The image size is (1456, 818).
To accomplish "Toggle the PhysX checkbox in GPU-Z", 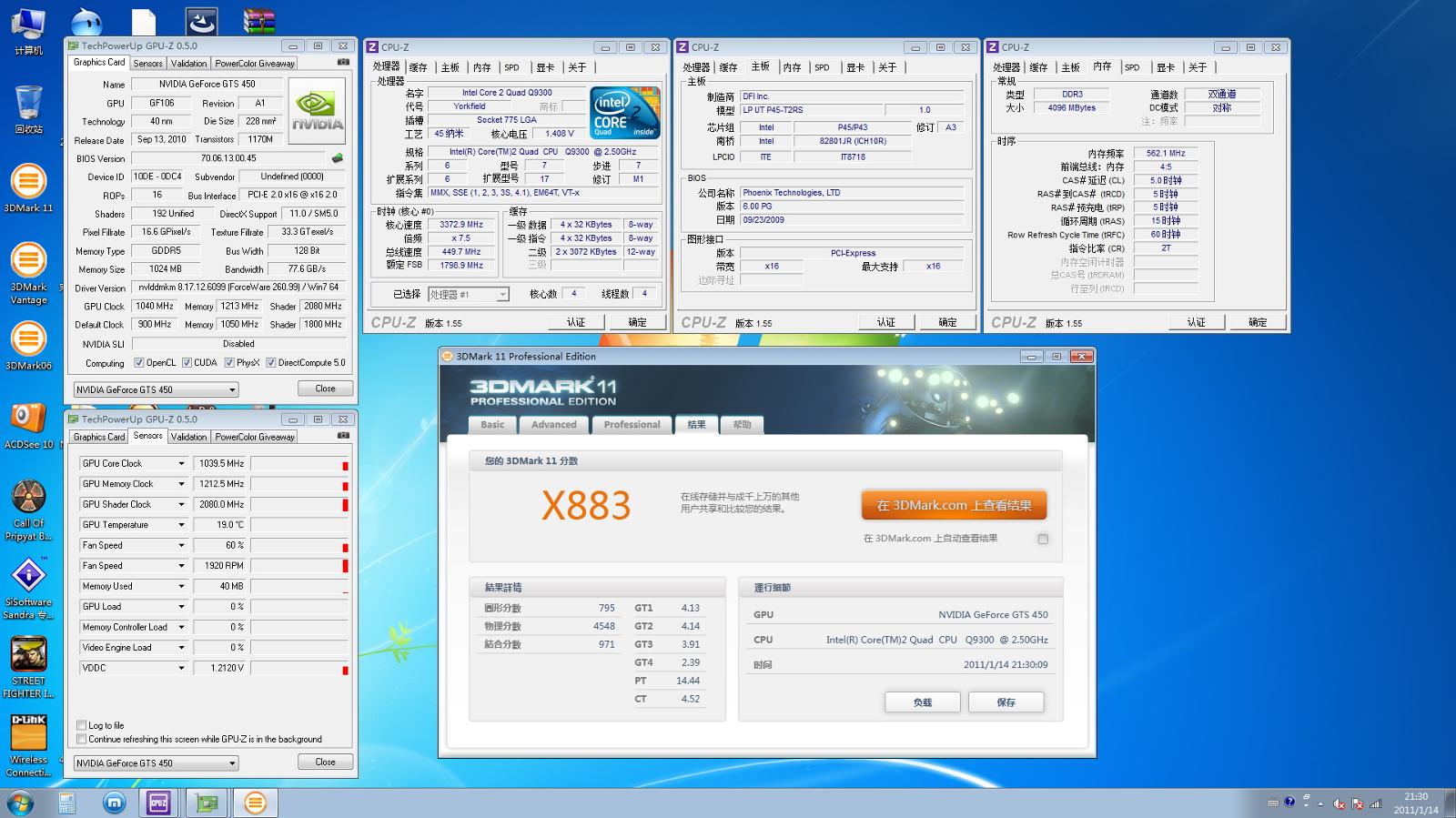I will click(229, 362).
